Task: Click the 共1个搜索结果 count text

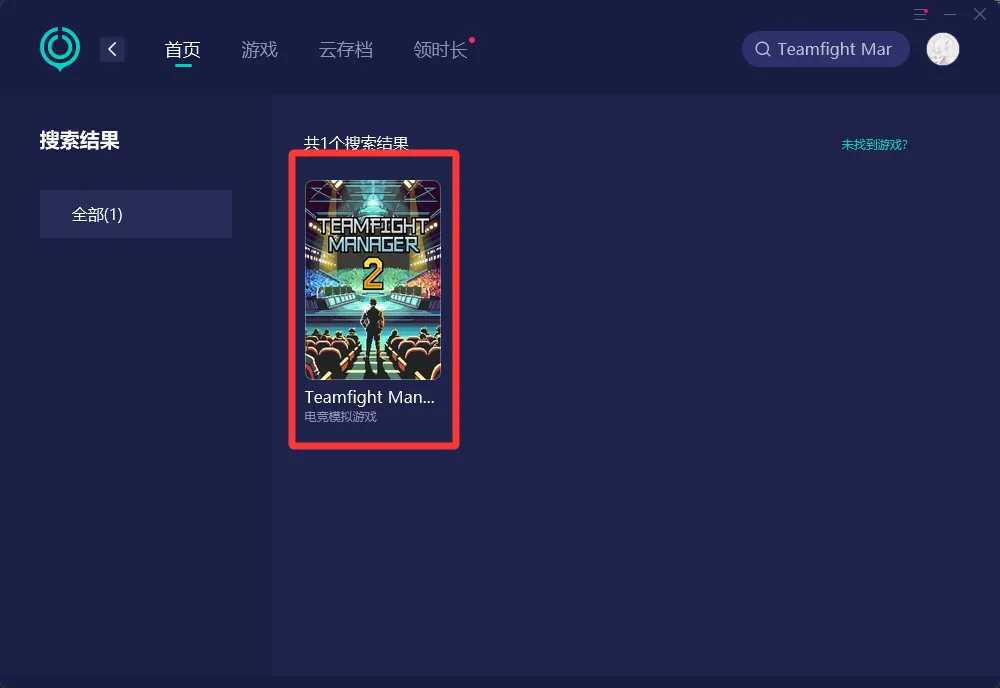Action: (356, 143)
